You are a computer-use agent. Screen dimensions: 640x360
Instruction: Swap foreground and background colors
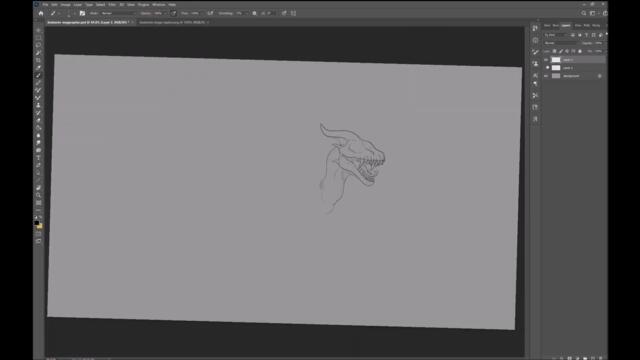point(41,218)
